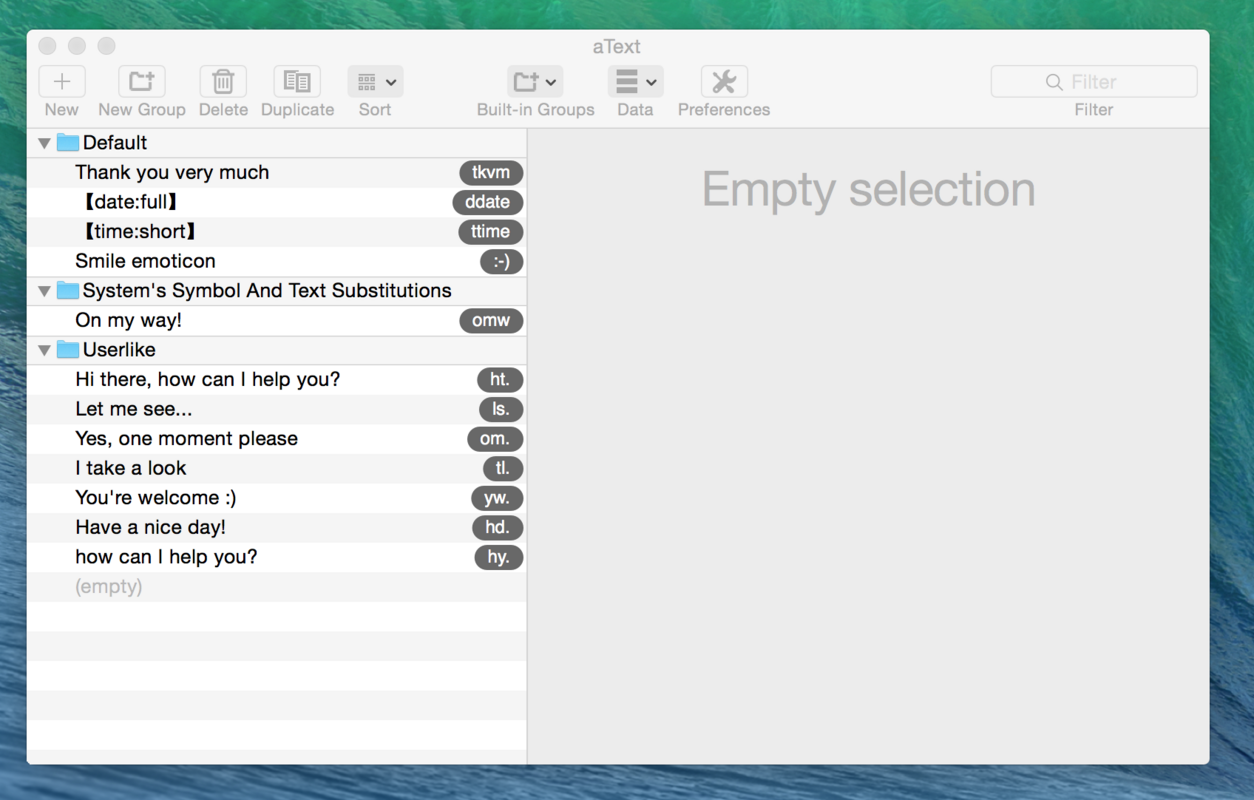Select the Delete trash icon
The image size is (1254, 800).
point(222,82)
